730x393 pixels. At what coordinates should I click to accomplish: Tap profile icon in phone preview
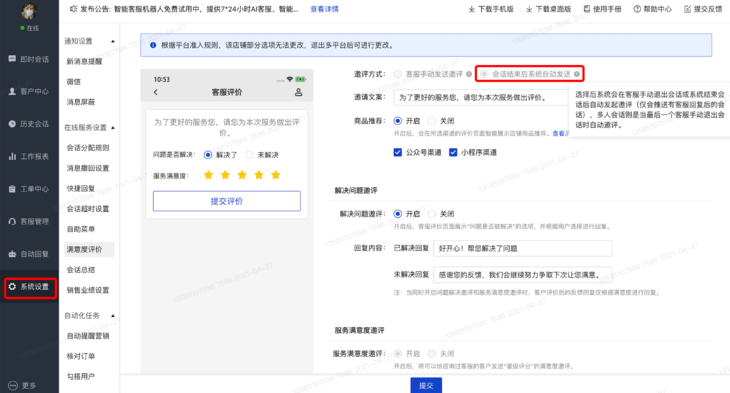tap(298, 92)
